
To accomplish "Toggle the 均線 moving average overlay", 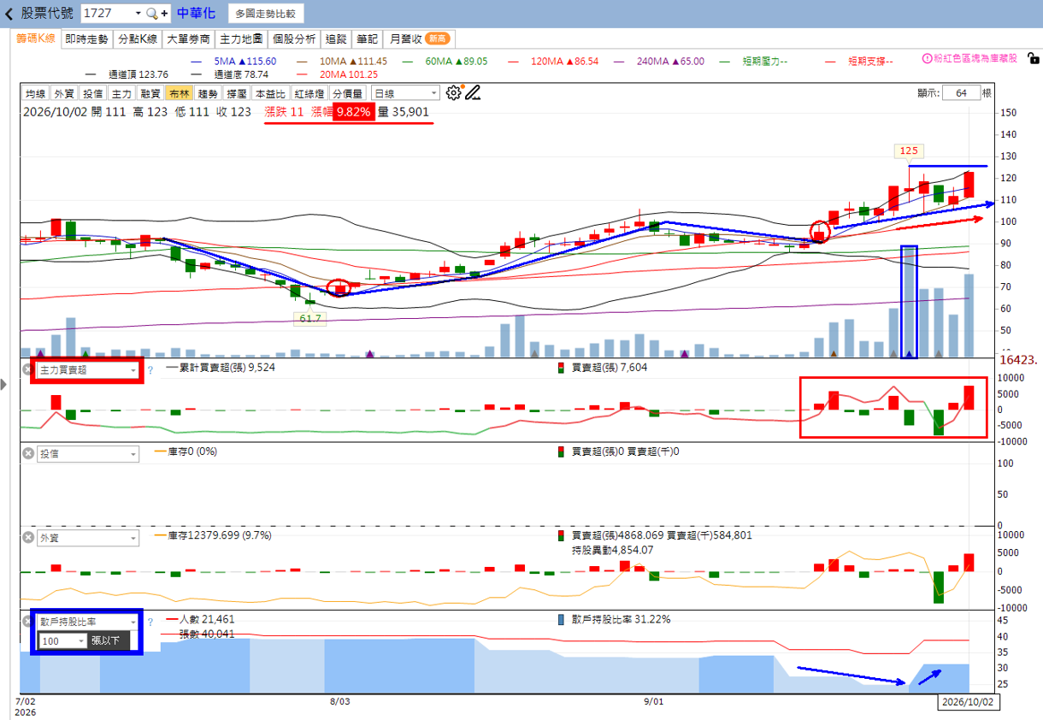I will [x=35, y=94].
